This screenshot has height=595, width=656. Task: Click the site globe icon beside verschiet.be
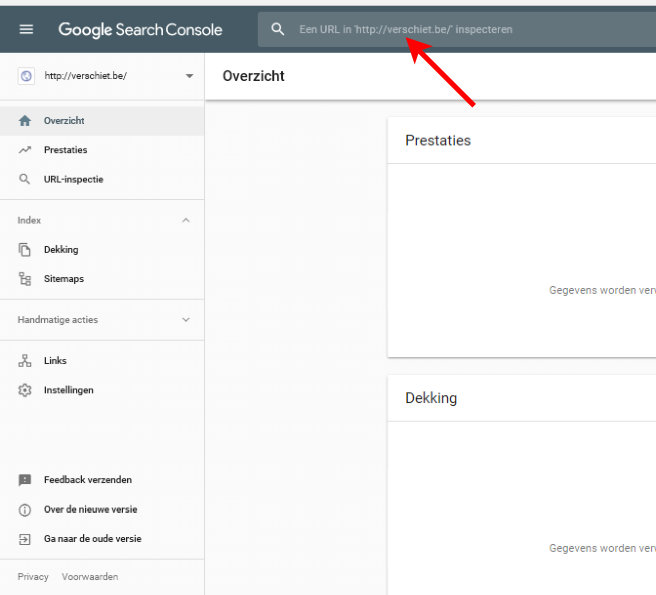pos(26,76)
